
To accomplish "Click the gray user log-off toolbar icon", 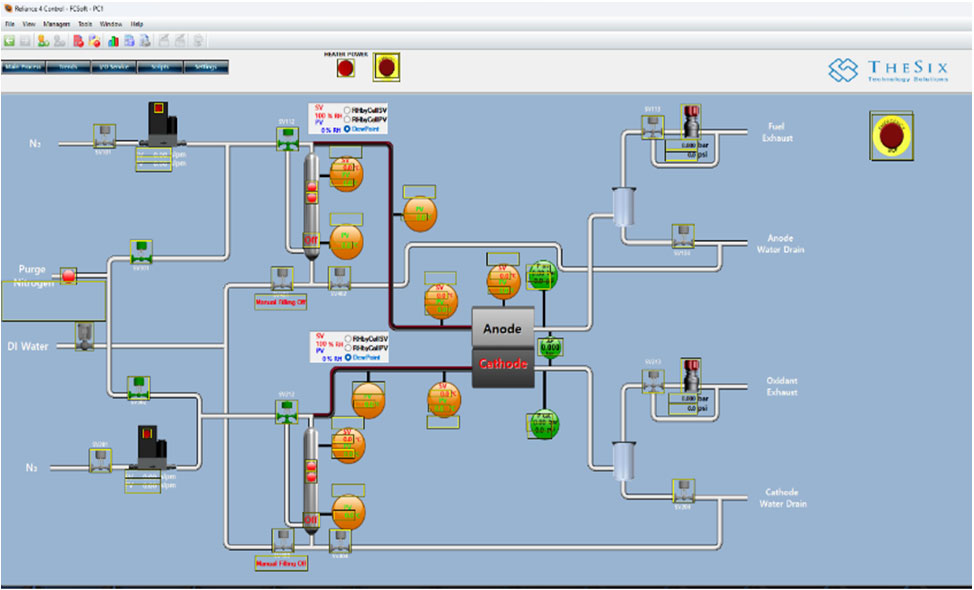I will coord(60,41).
